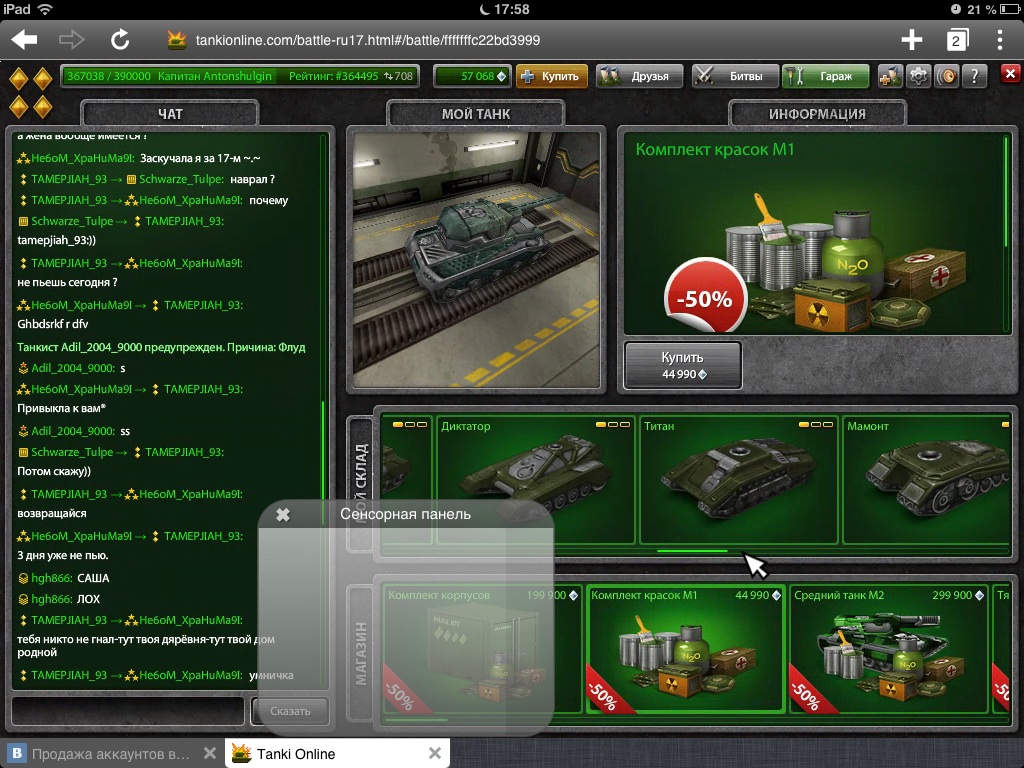Click the invite friend icon with plus

pos(889,76)
